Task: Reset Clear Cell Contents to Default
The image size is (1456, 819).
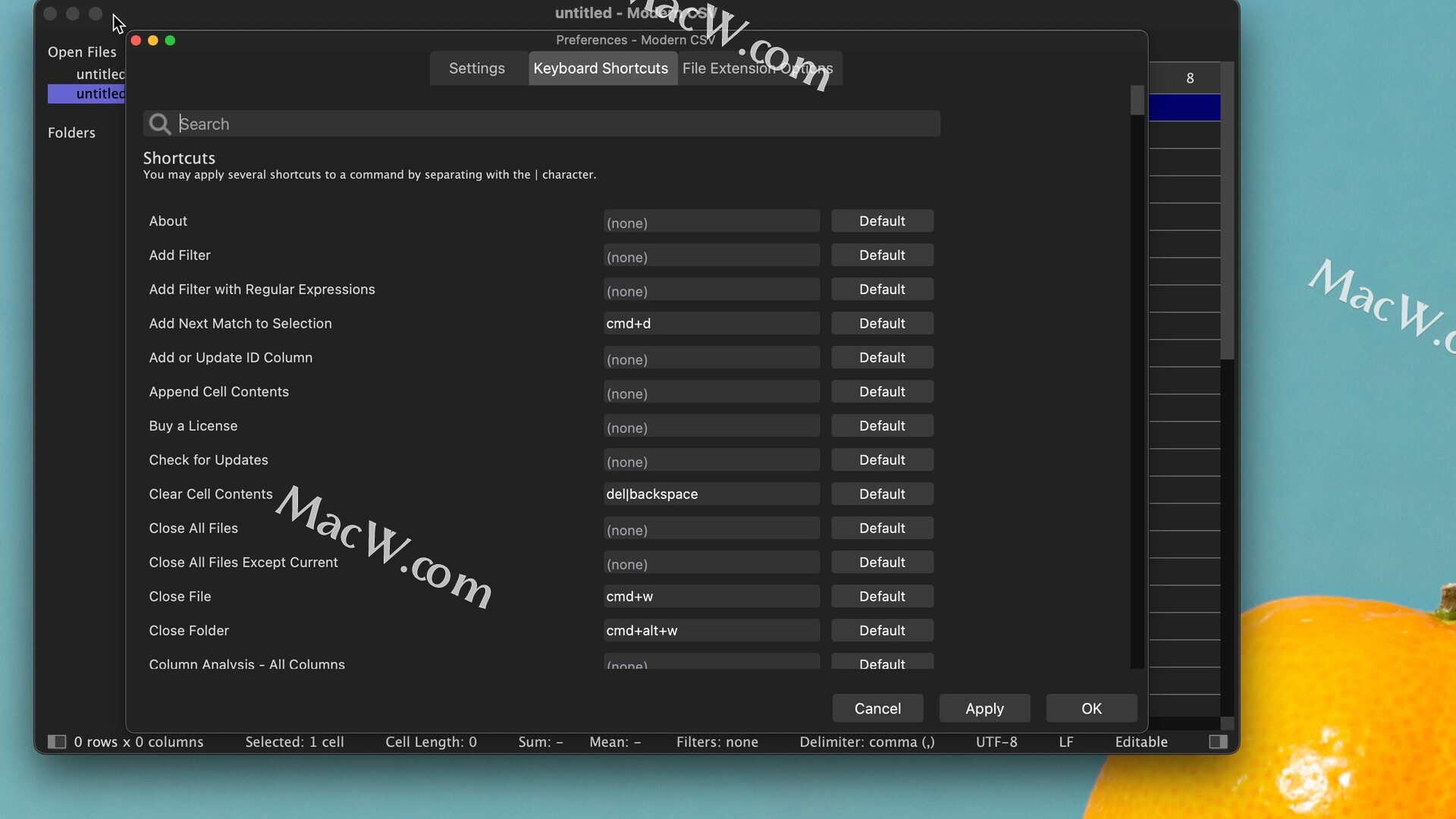Action: point(882,494)
